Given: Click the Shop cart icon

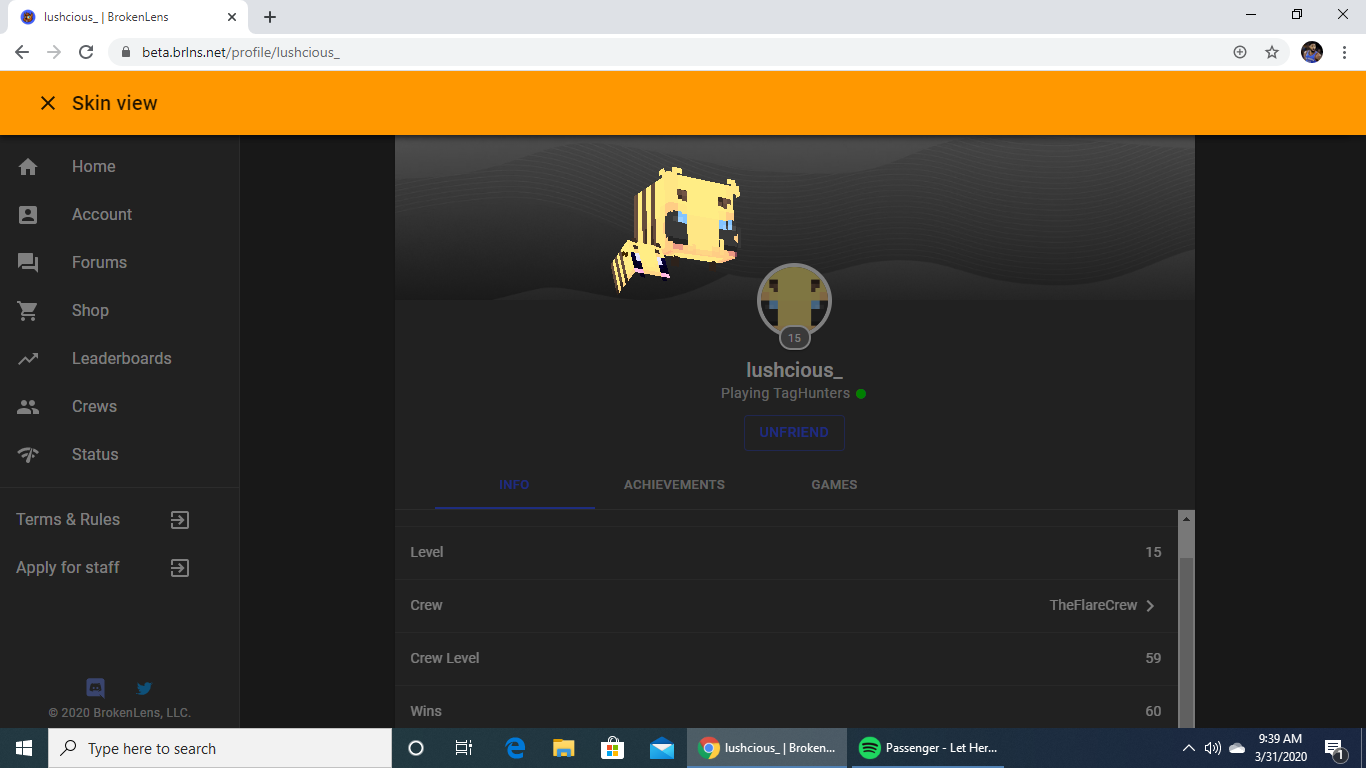Looking at the screenshot, I should pyautogui.click(x=28, y=311).
